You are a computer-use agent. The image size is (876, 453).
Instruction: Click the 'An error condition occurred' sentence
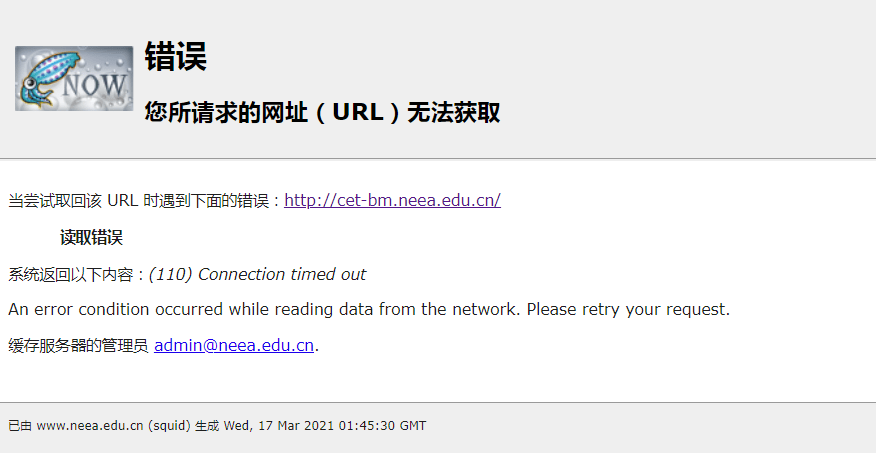(265, 309)
